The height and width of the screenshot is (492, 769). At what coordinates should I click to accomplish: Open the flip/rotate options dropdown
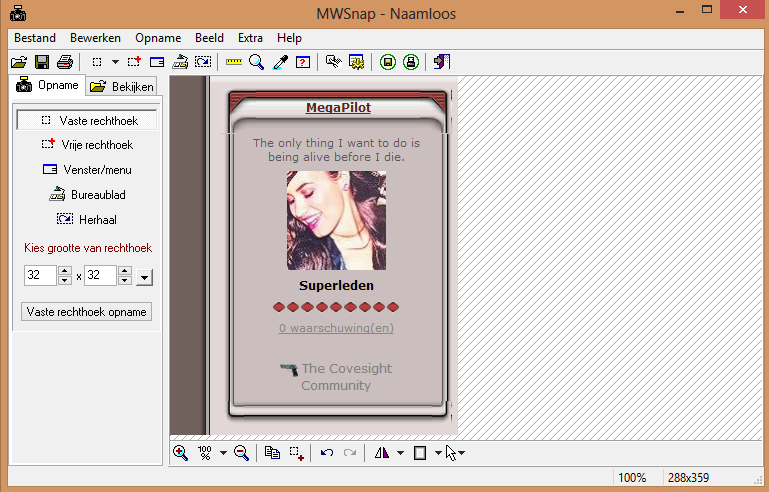400,453
